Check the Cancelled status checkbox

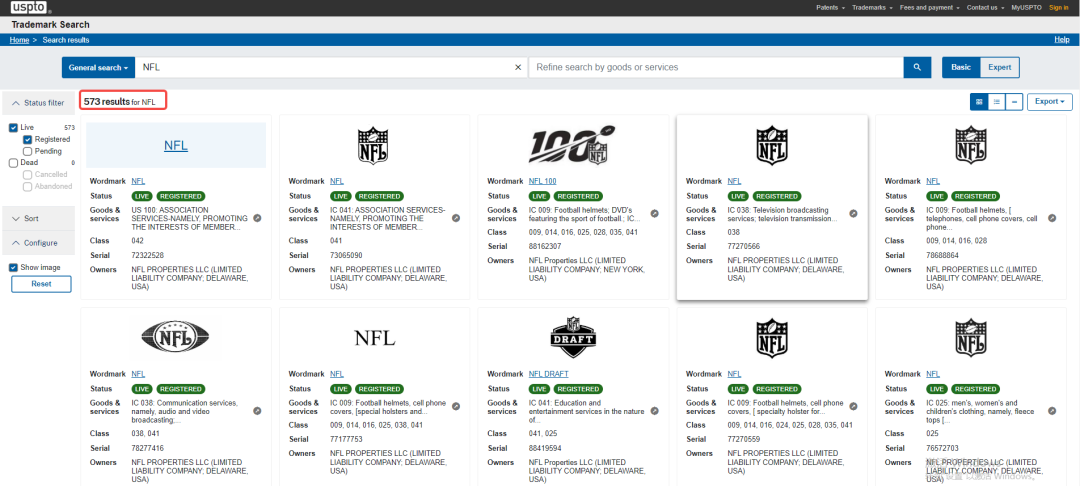28,174
